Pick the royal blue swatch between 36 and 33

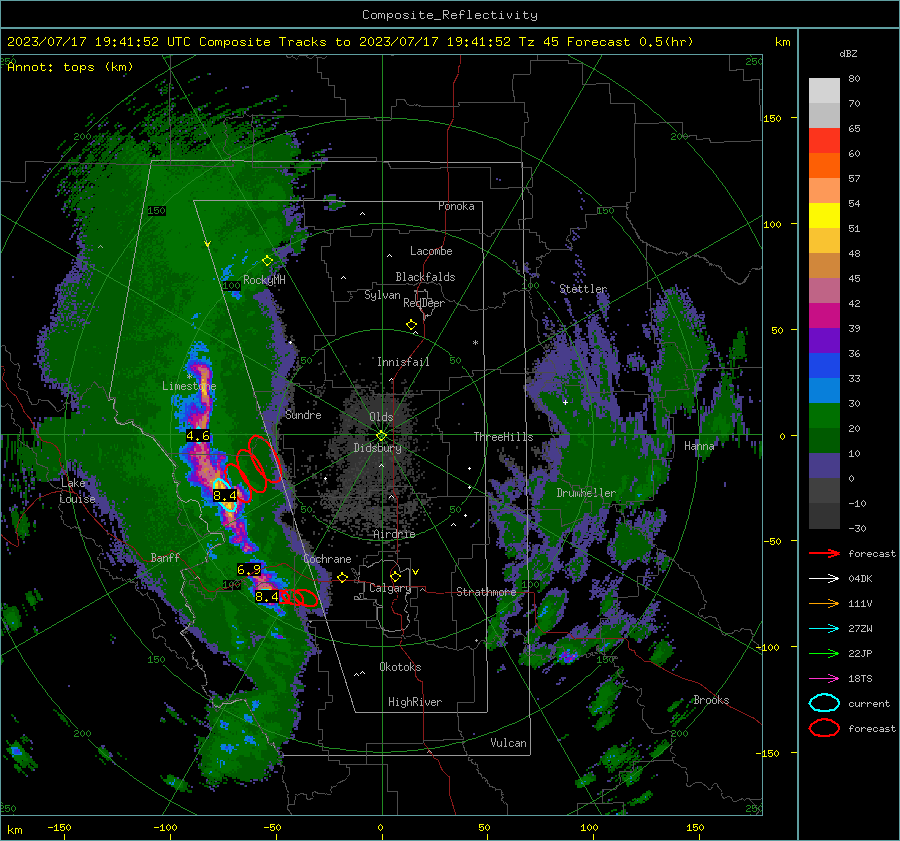coord(824,366)
